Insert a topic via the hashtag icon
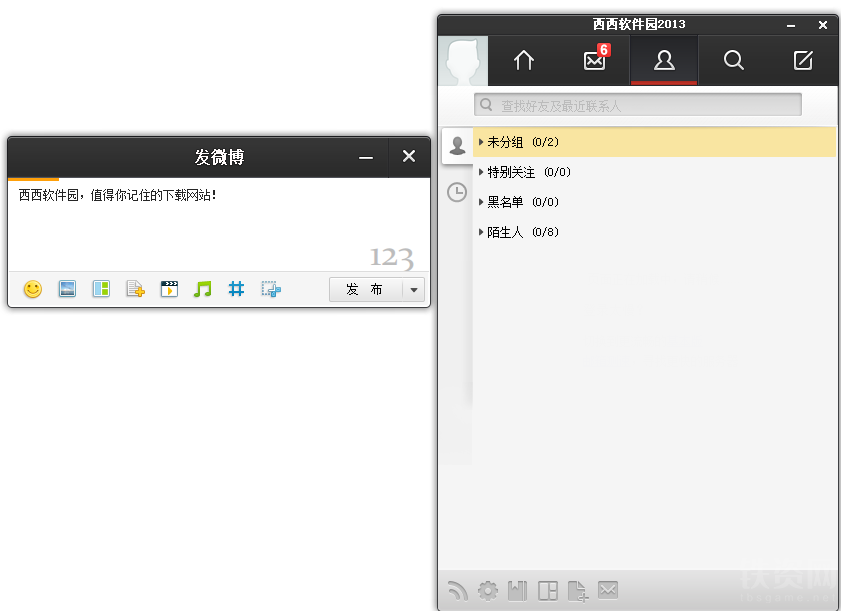The image size is (841, 611). [237, 289]
